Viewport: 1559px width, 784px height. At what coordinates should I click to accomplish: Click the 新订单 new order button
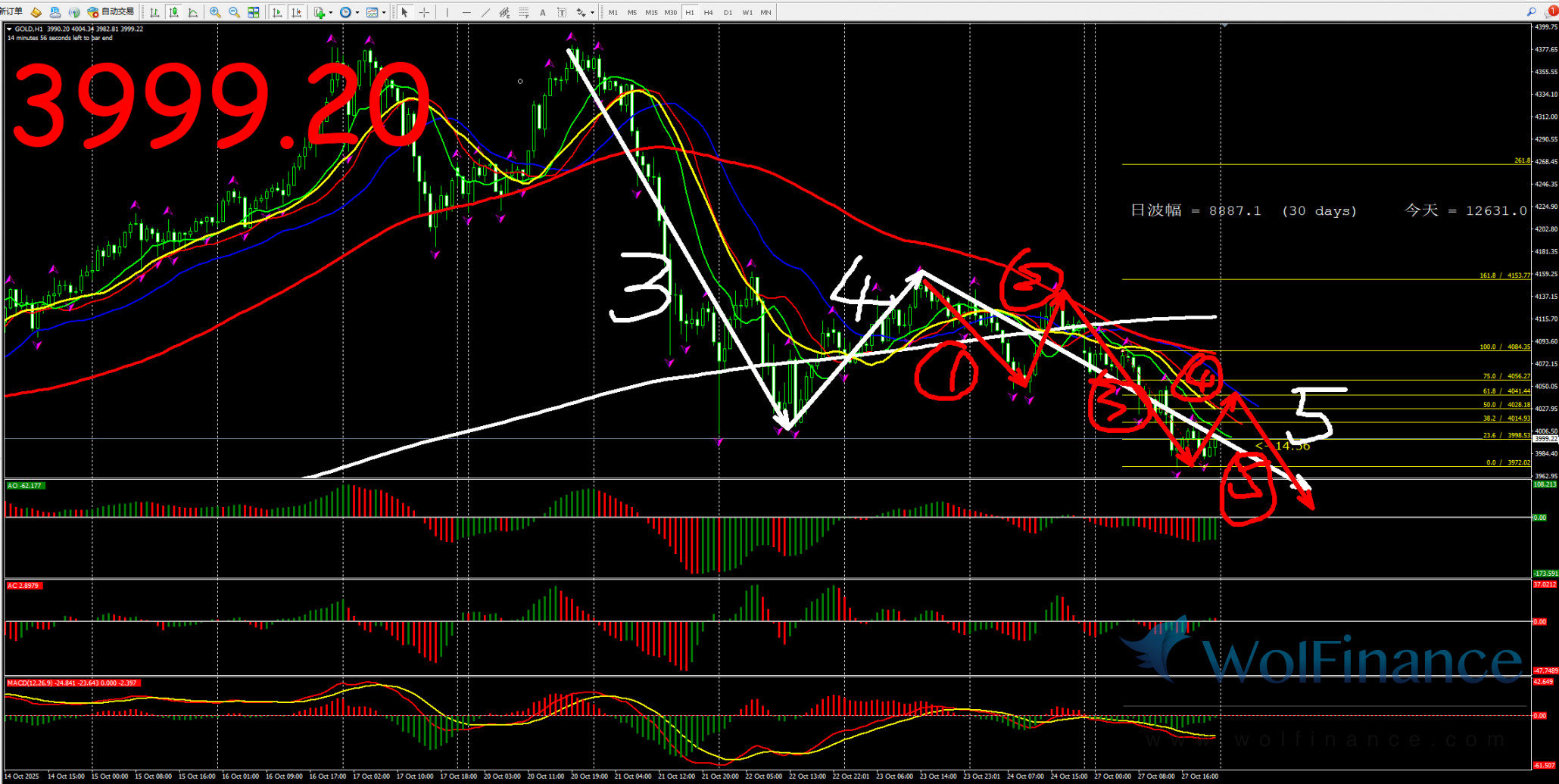click(x=12, y=12)
